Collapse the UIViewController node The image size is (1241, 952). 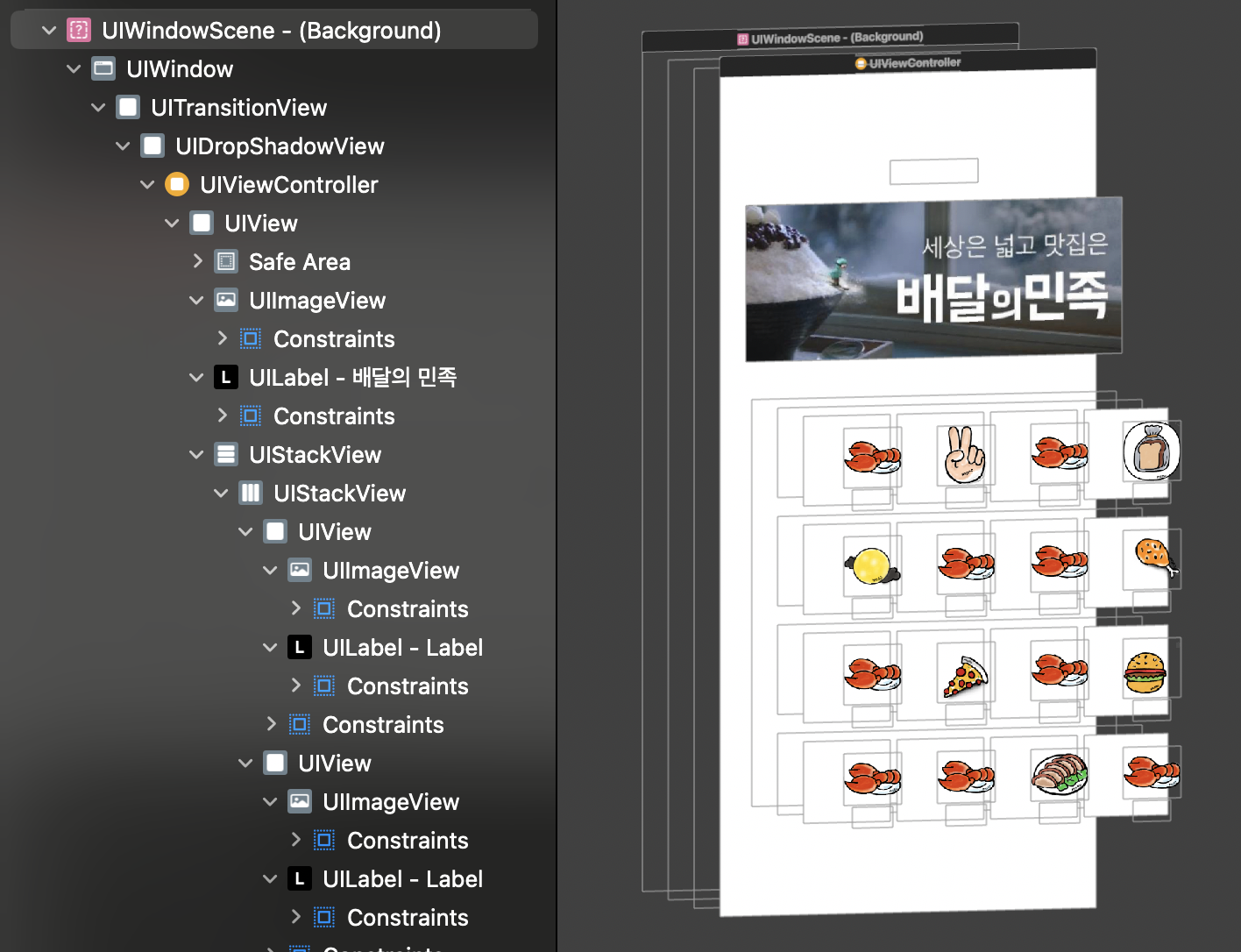click(x=147, y=185)
